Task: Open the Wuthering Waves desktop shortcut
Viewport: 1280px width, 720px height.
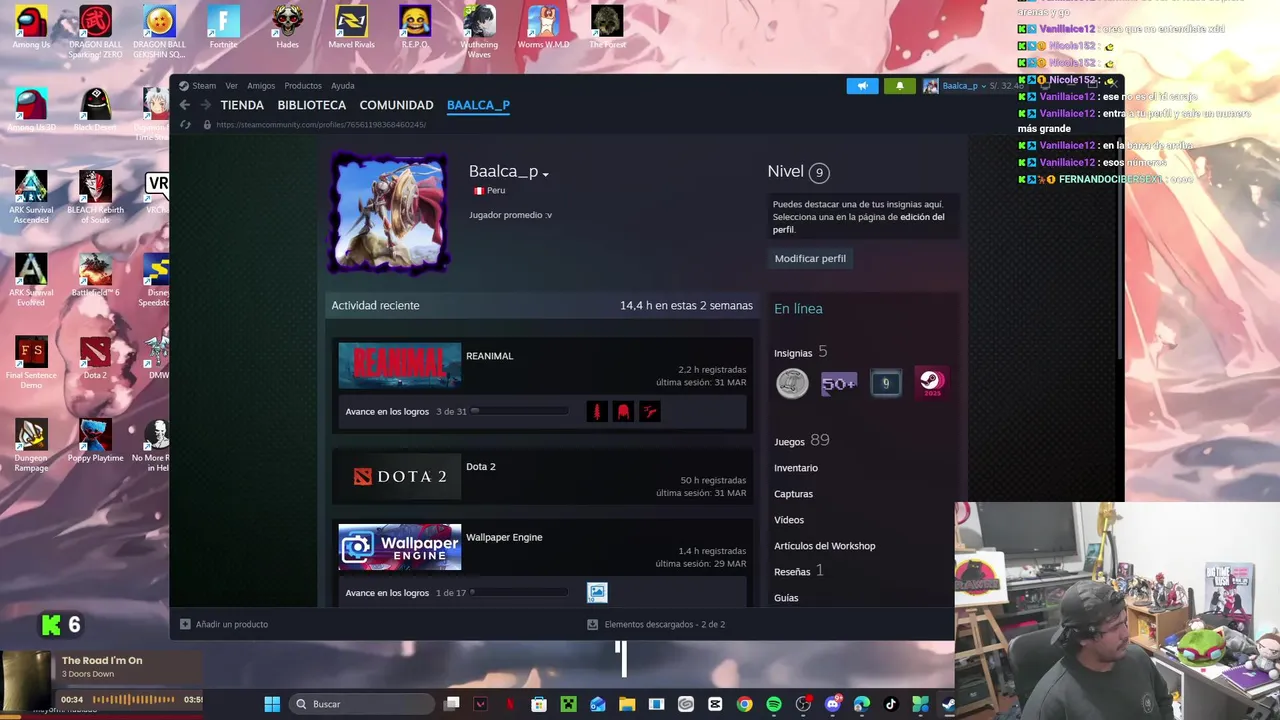Action: pyautogui.click(x=479, y=31)
